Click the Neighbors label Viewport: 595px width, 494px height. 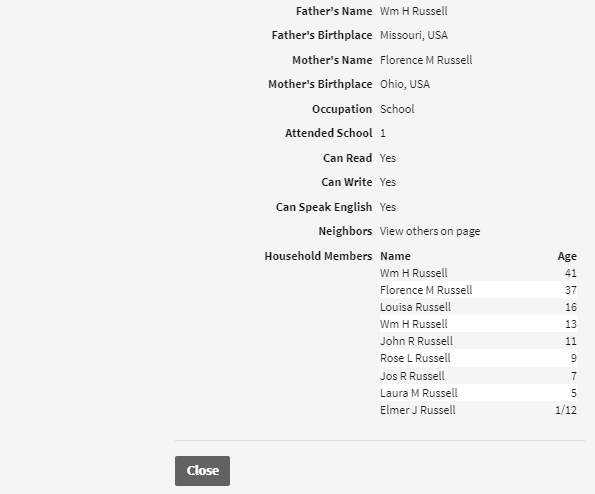[x=345, y=231]
